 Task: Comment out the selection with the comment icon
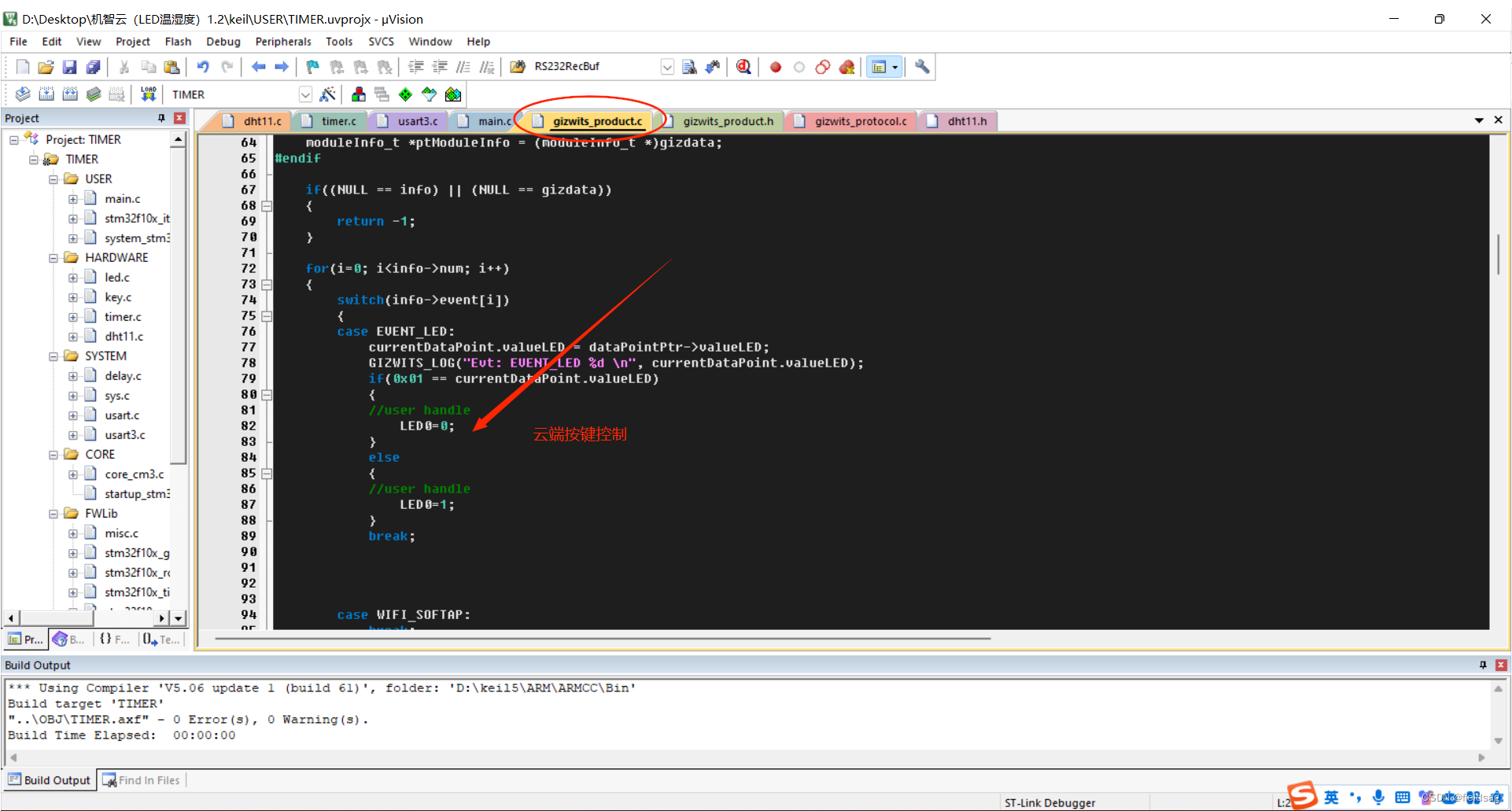tap(463, 67)
